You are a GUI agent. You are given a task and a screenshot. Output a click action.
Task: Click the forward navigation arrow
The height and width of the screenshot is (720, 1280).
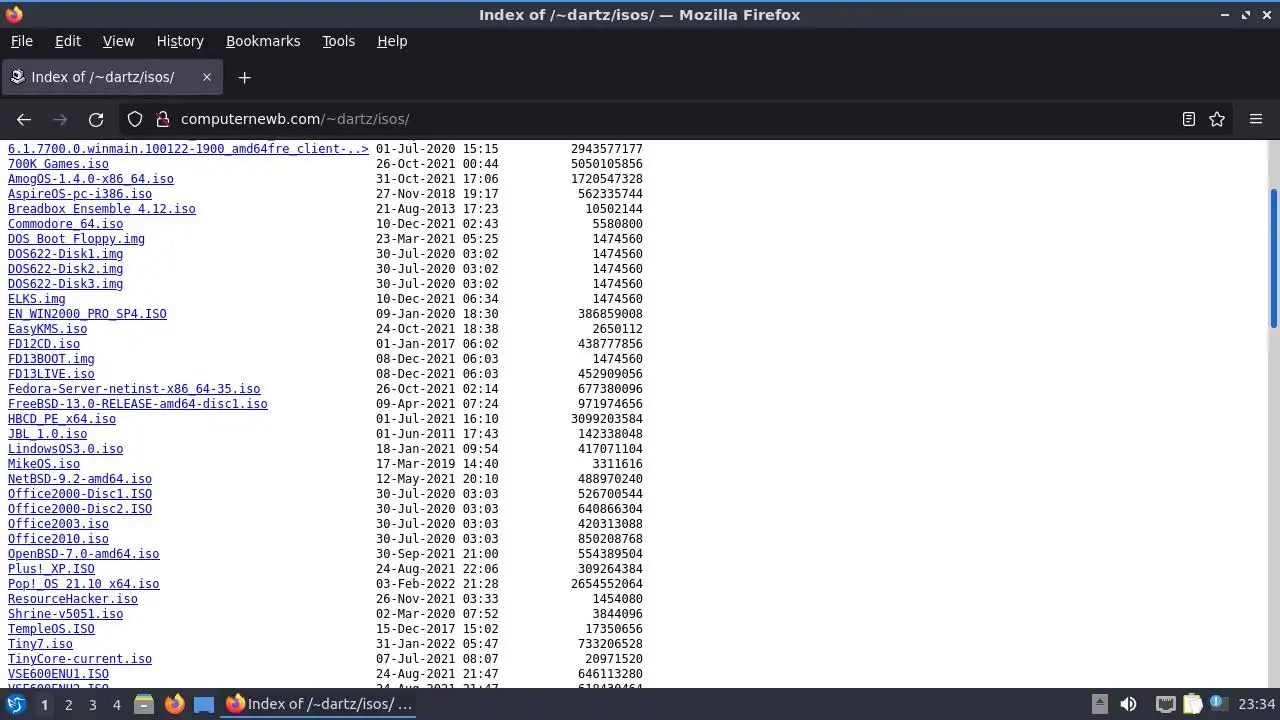tap(60, 119)
